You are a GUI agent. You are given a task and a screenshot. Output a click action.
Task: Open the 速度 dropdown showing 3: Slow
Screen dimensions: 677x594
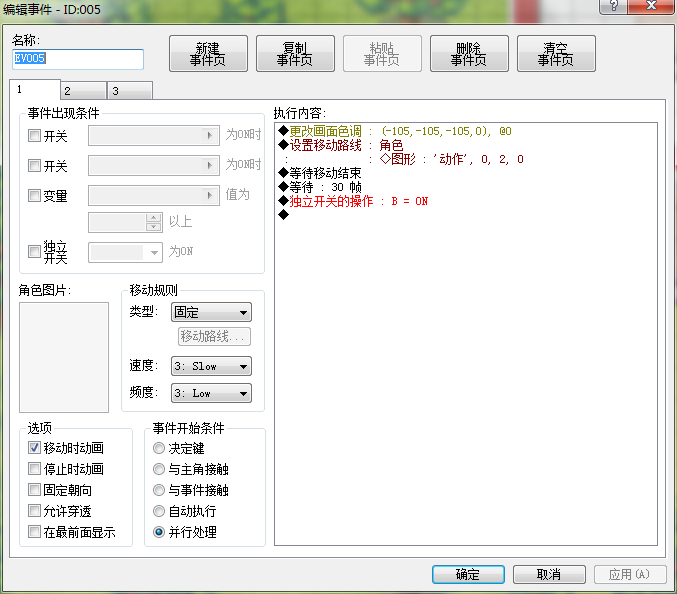tap(211, 366)
